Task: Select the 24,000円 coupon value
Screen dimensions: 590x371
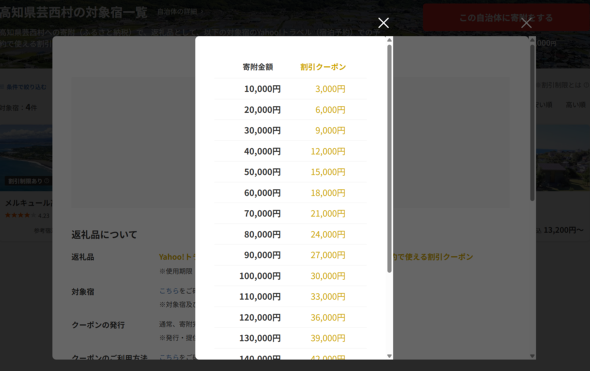Action: 328,234
